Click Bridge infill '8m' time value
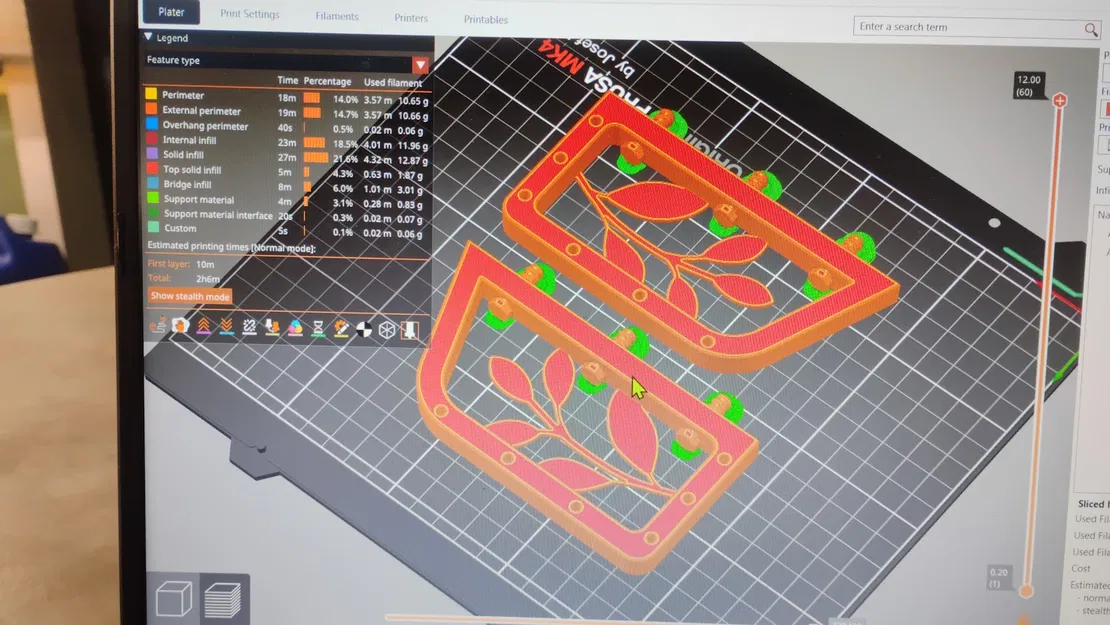Viewport: 1110px width, 625px height. pos(285,187)
